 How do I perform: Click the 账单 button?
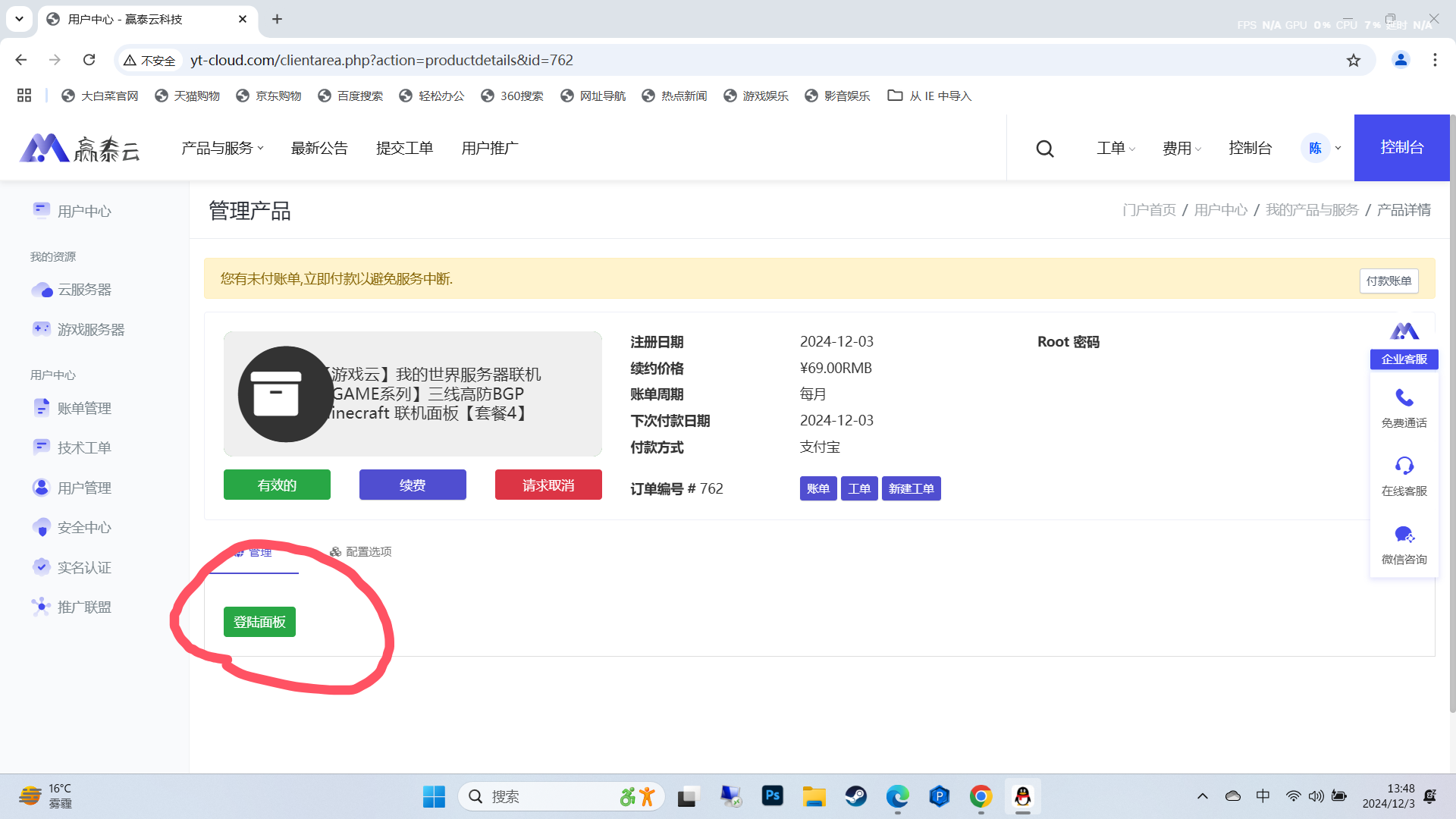818,488
